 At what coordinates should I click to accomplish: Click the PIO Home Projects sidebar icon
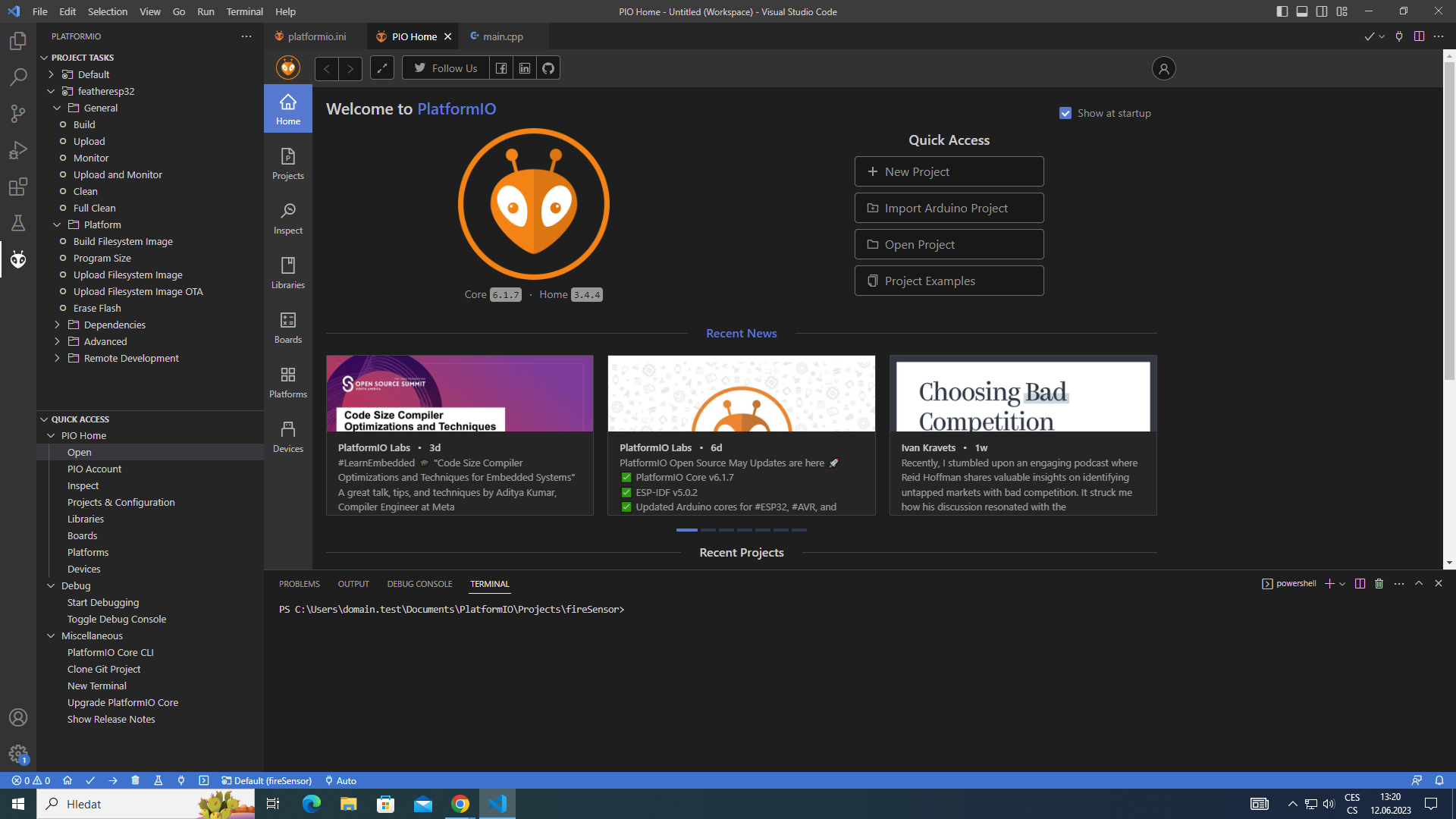(x=288, y=164)
